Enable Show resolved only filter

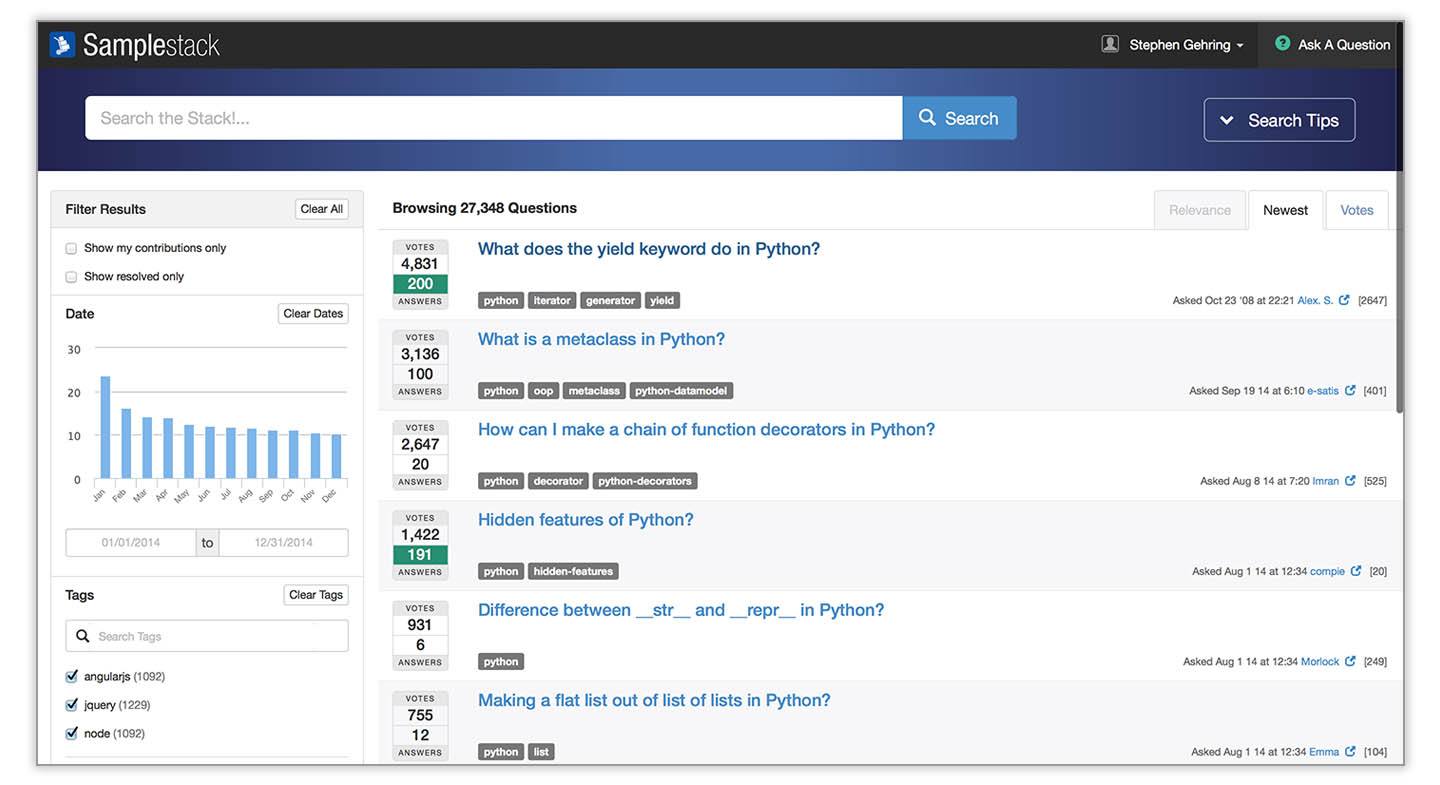[x=71, y=277]
